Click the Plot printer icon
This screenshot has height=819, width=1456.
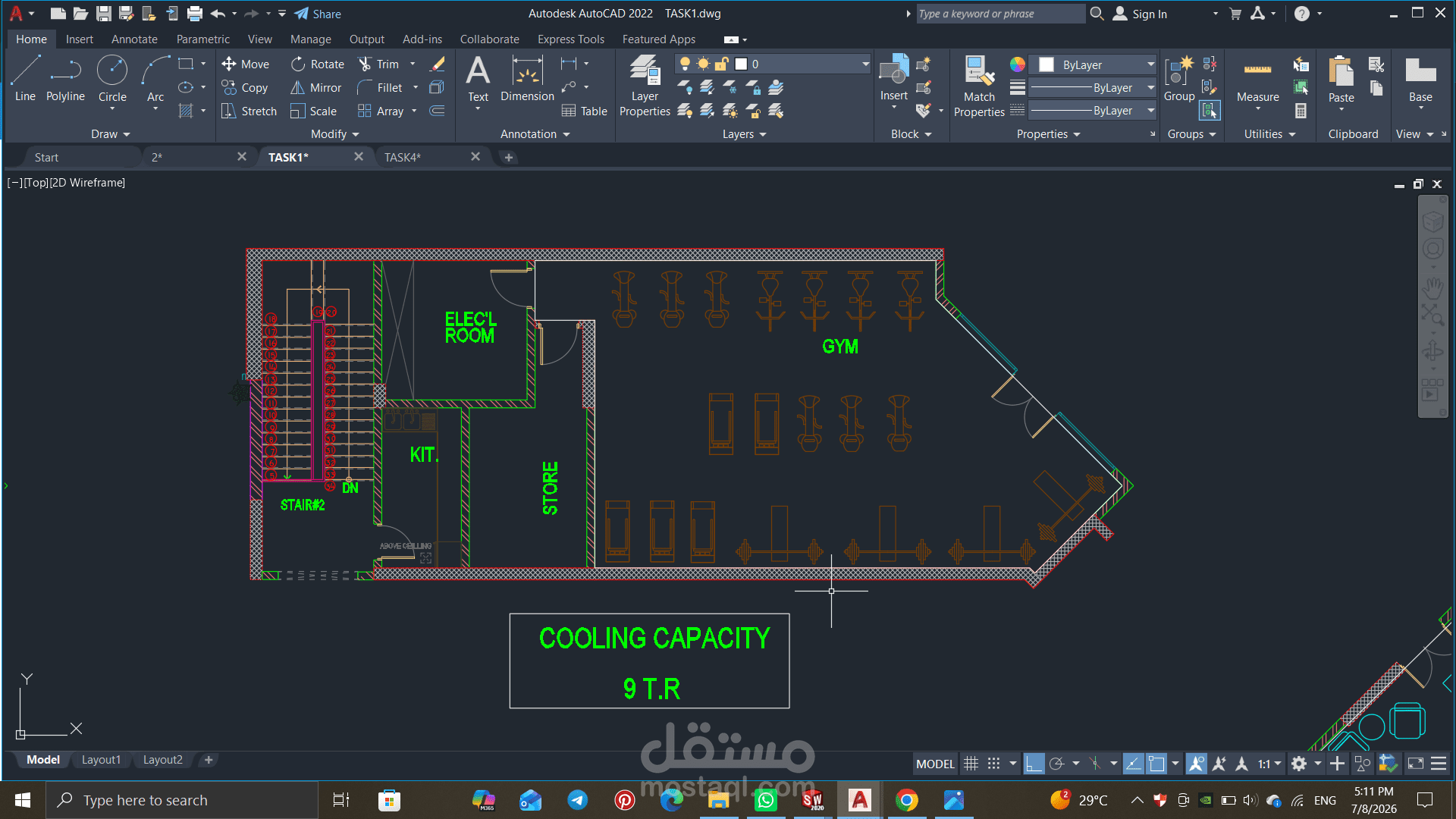(195, 14)
